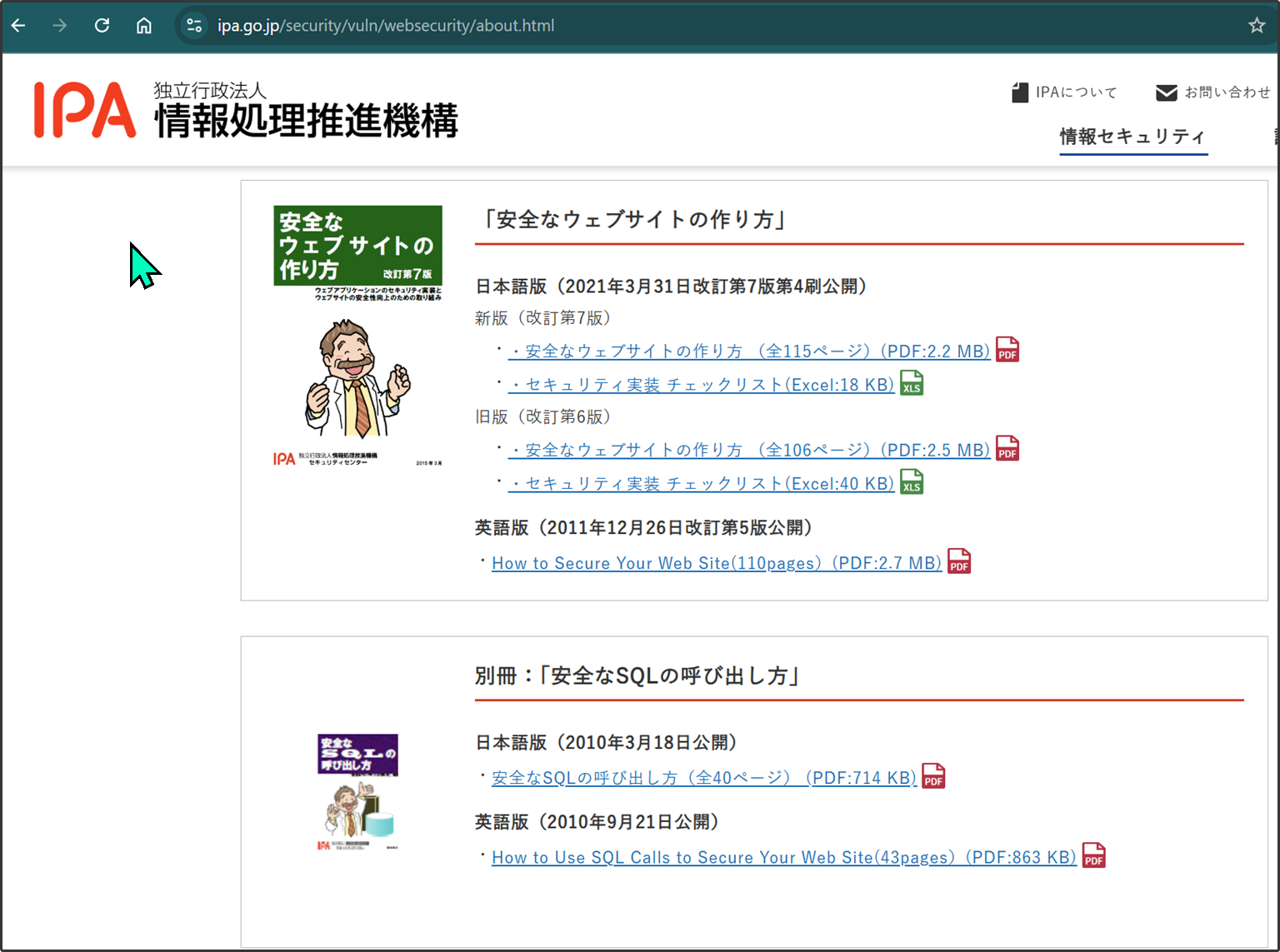Bookmark this page with the star icon
Viewport: 1280px width, 952px height.
tap(1257, 26)
